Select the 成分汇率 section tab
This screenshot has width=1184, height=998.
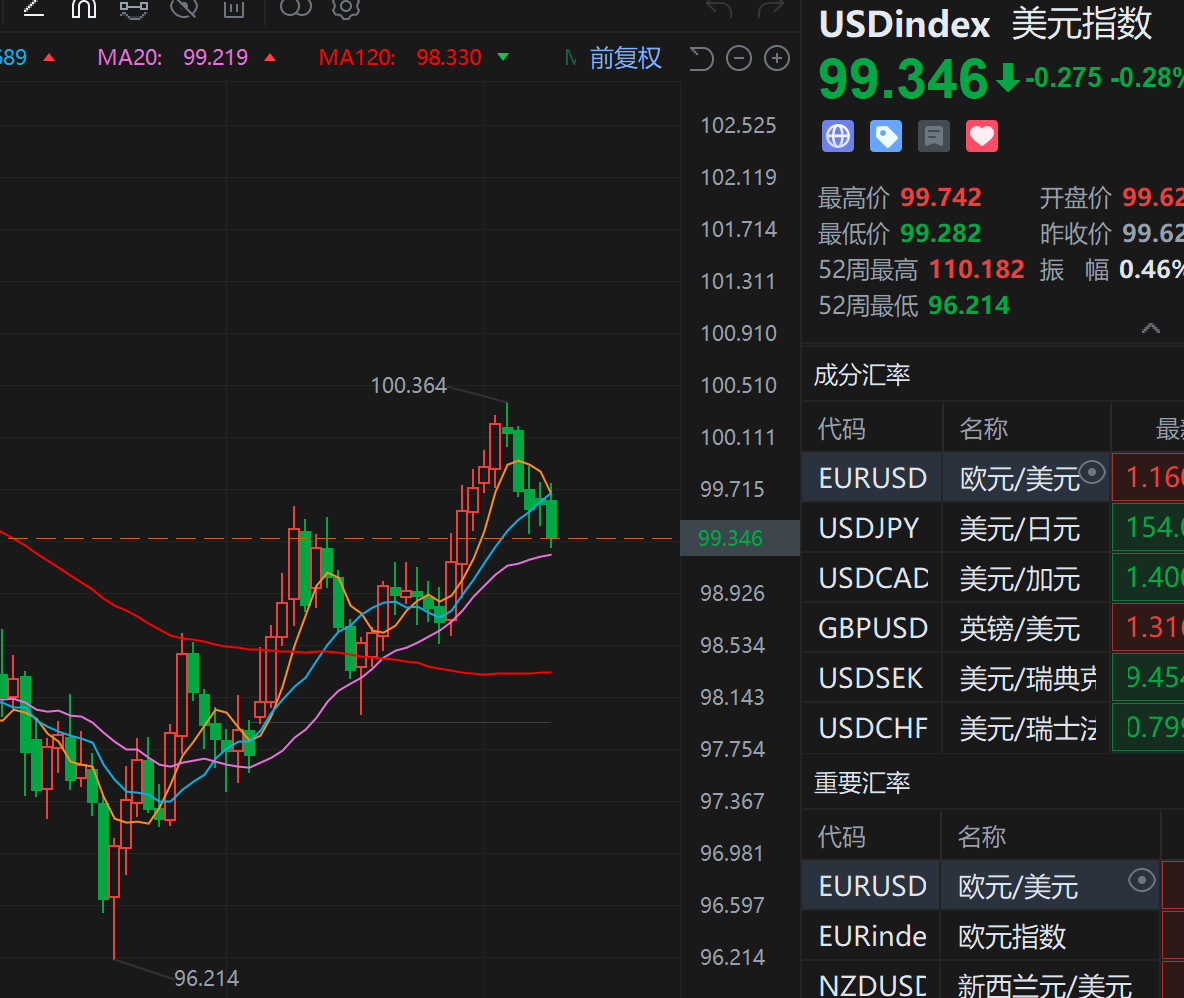tap(862, 376)
